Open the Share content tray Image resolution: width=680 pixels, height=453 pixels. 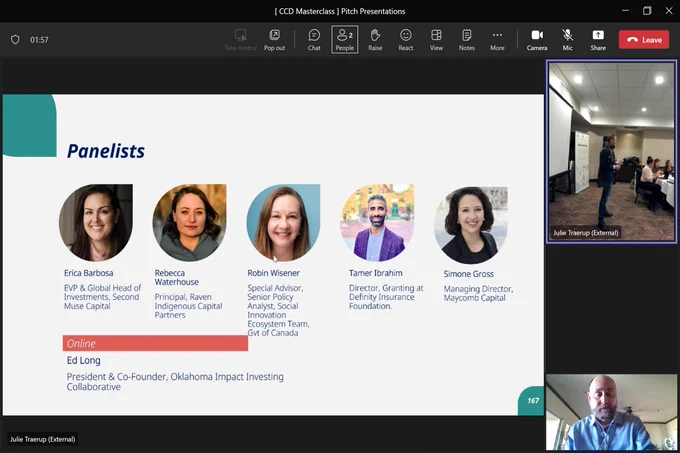pyautogui.click(x=598, y=39)
